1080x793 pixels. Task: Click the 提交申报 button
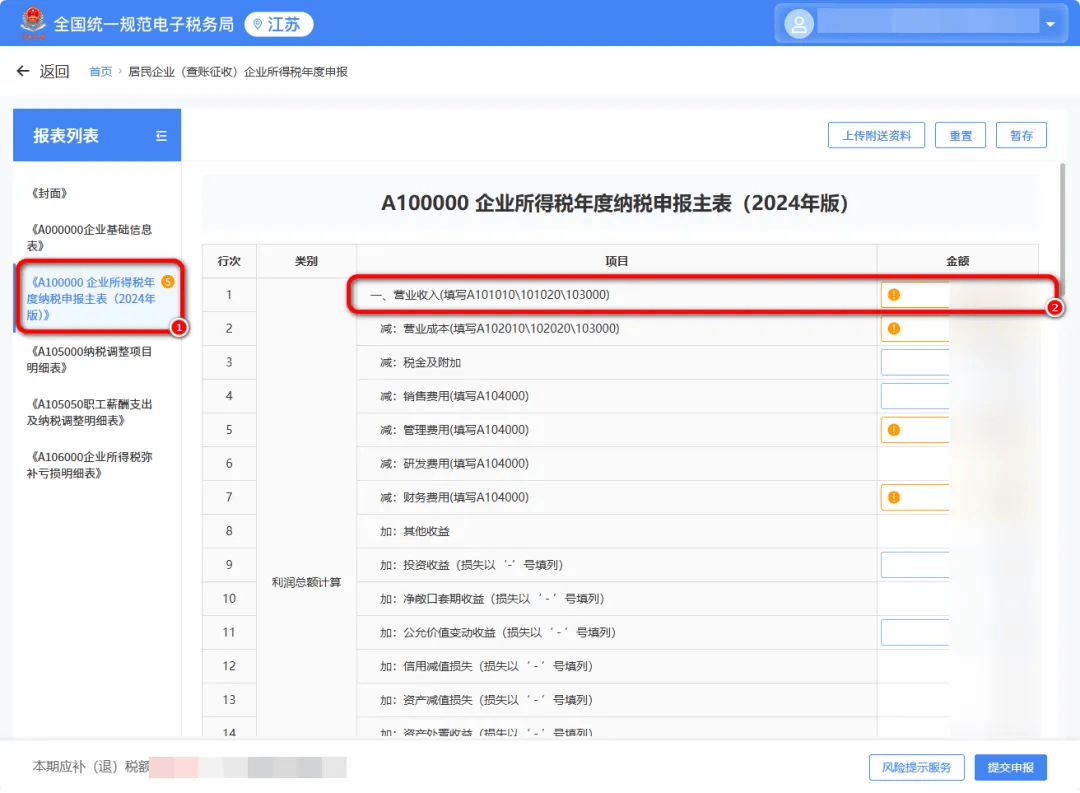coord(1010,768)
